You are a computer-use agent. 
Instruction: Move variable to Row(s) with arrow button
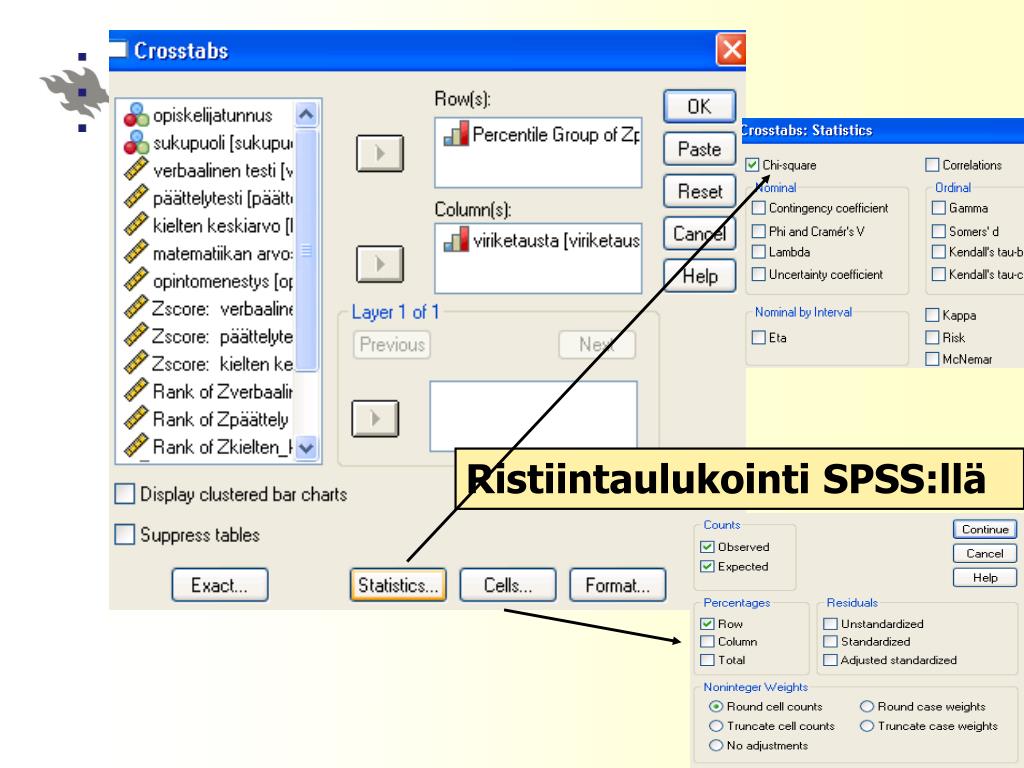pyautogui.click(x=379, y=153)
